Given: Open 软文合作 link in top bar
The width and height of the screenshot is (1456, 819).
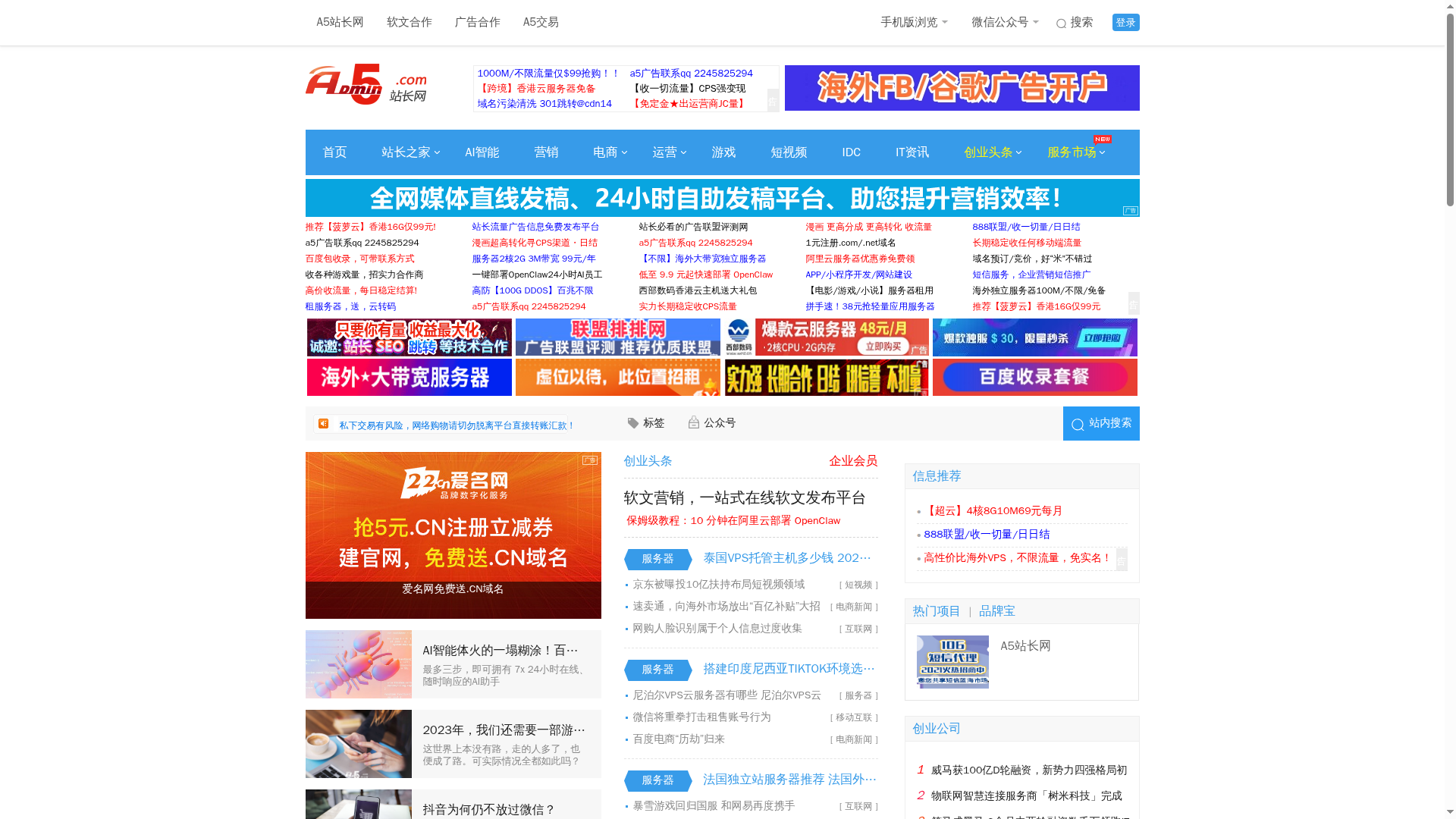Looking at the screenshot, I should [409, 23].
